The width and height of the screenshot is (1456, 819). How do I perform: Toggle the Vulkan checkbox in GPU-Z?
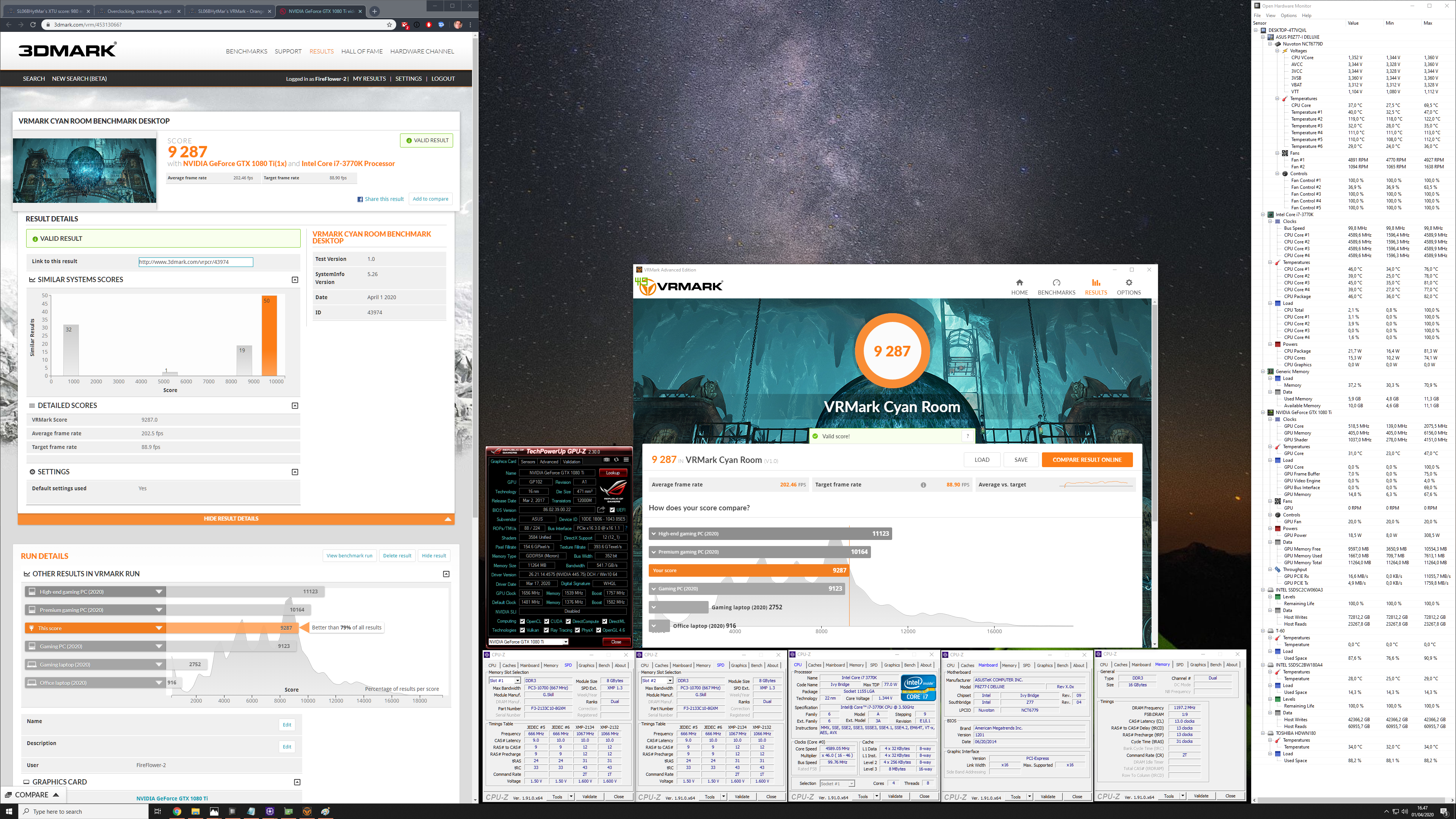(x=522, y=630)
